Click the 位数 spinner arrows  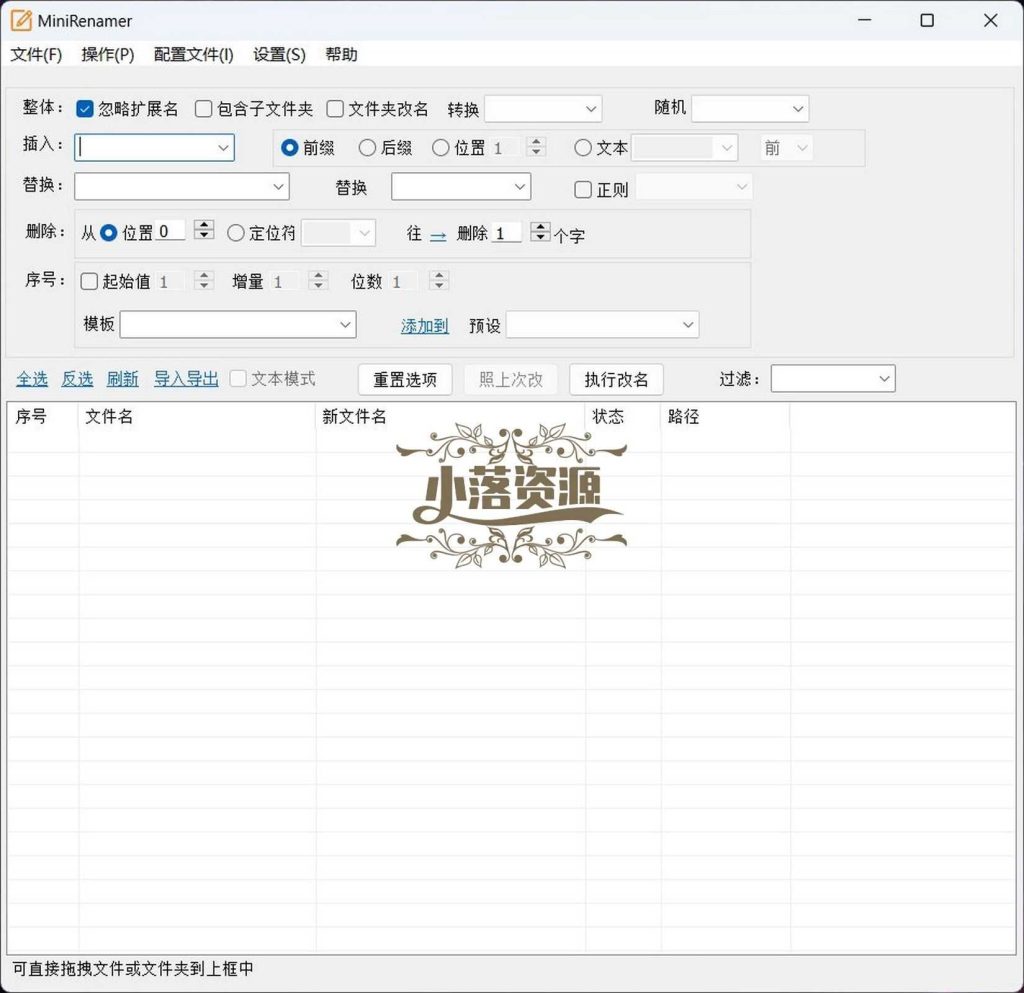(x=439, y=281)
